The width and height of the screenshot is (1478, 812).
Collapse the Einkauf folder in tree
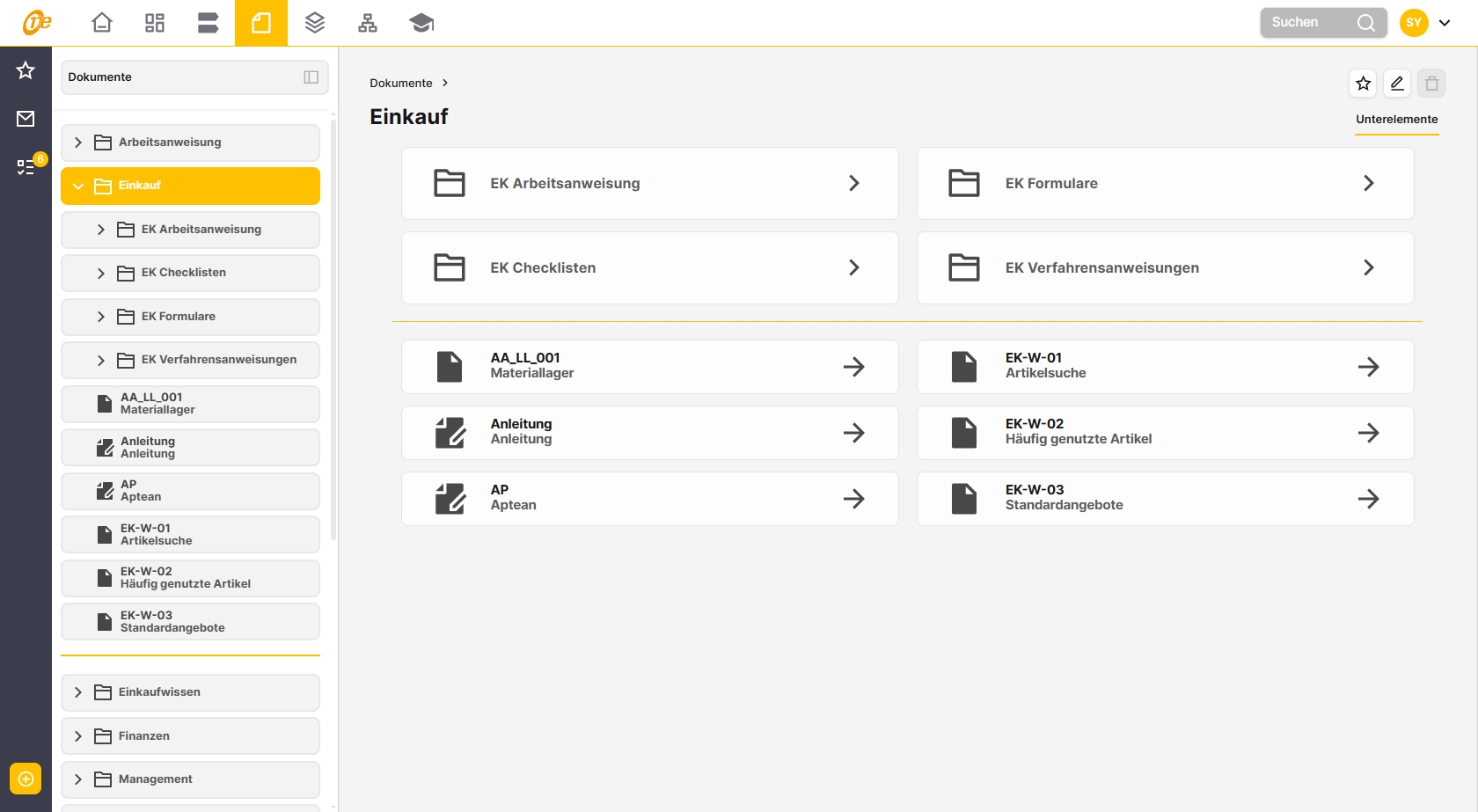(x=78, y=186)
